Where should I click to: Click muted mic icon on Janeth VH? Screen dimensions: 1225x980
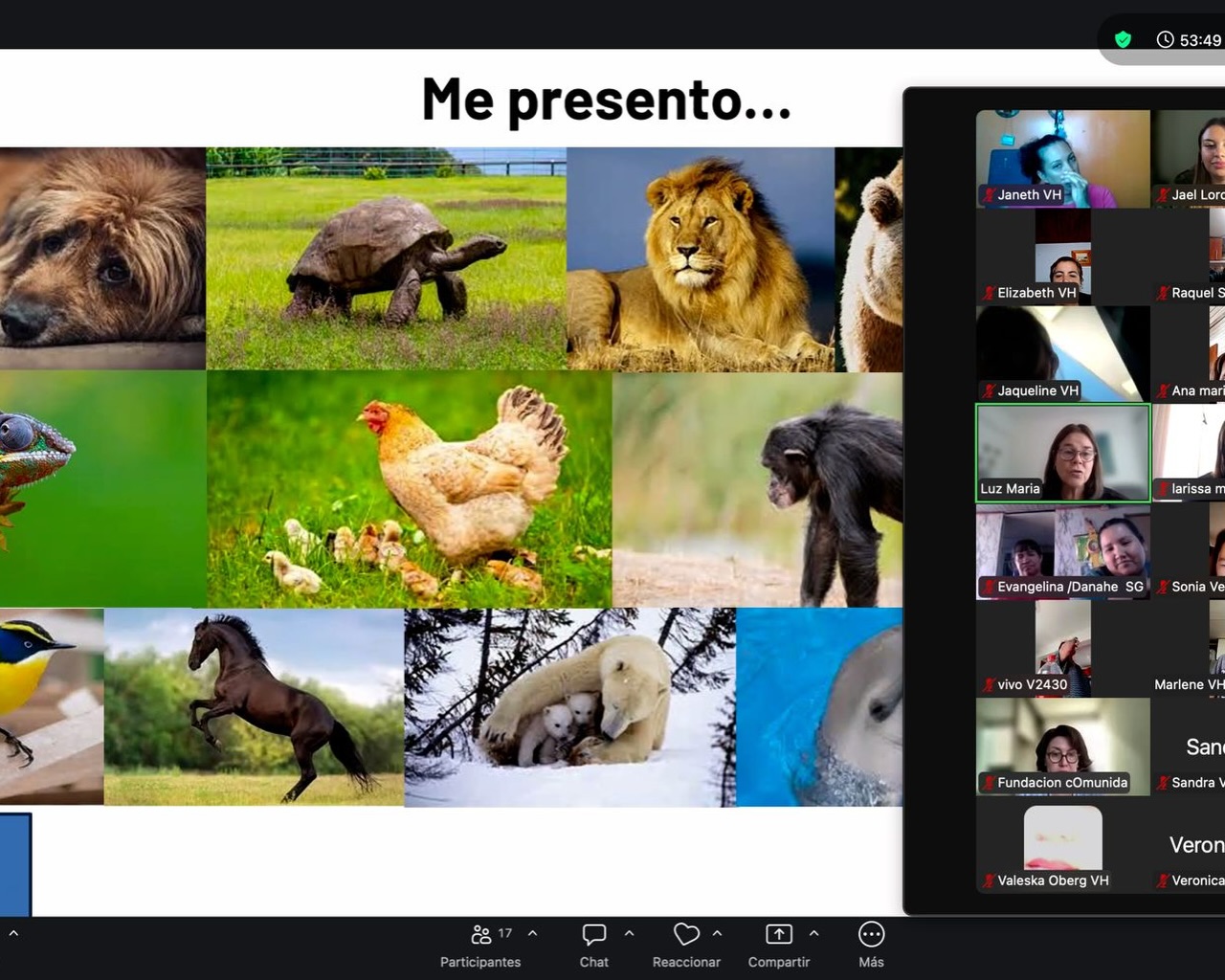tap(988, 195)
